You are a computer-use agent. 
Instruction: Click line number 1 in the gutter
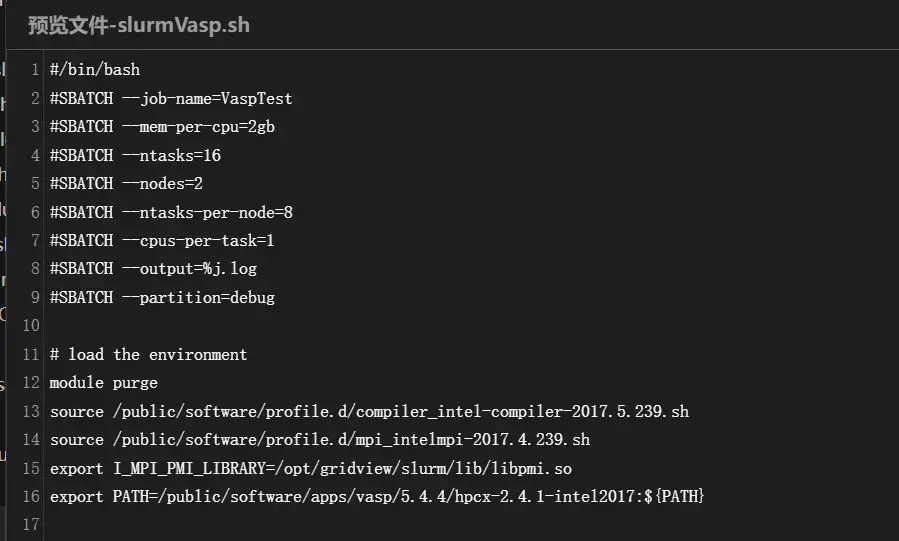click(35, 70)
